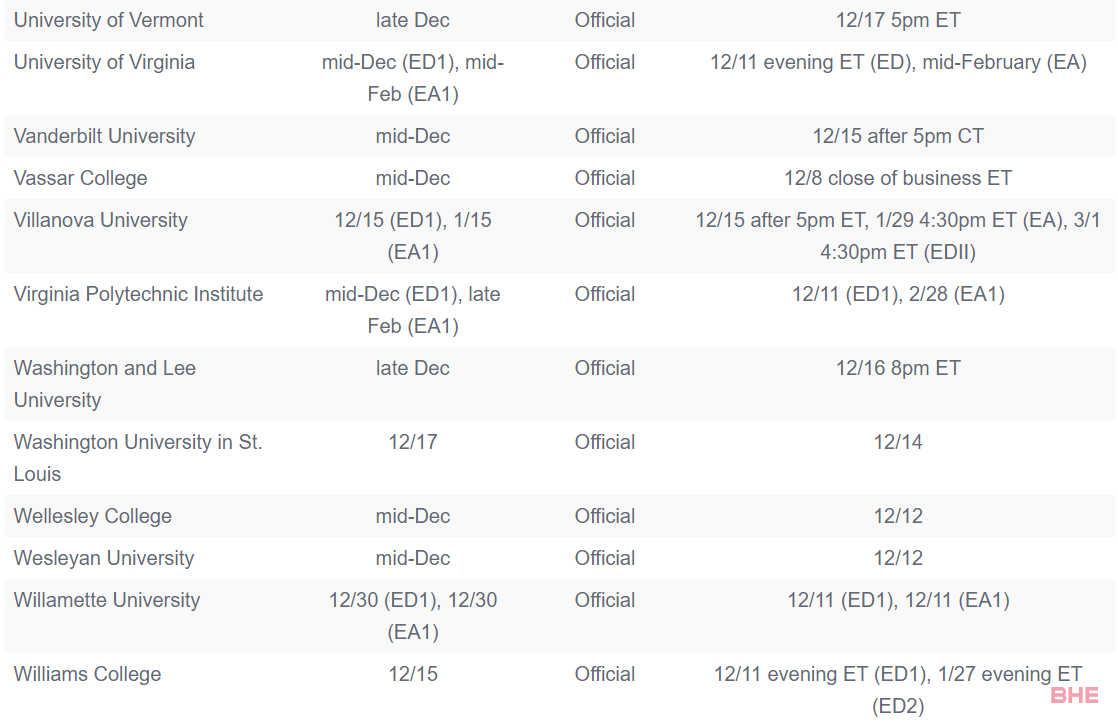The width and height of the screenshot is (1118, 723).
Task: Click the pink BHE watermark logo
Action: 1074,695
